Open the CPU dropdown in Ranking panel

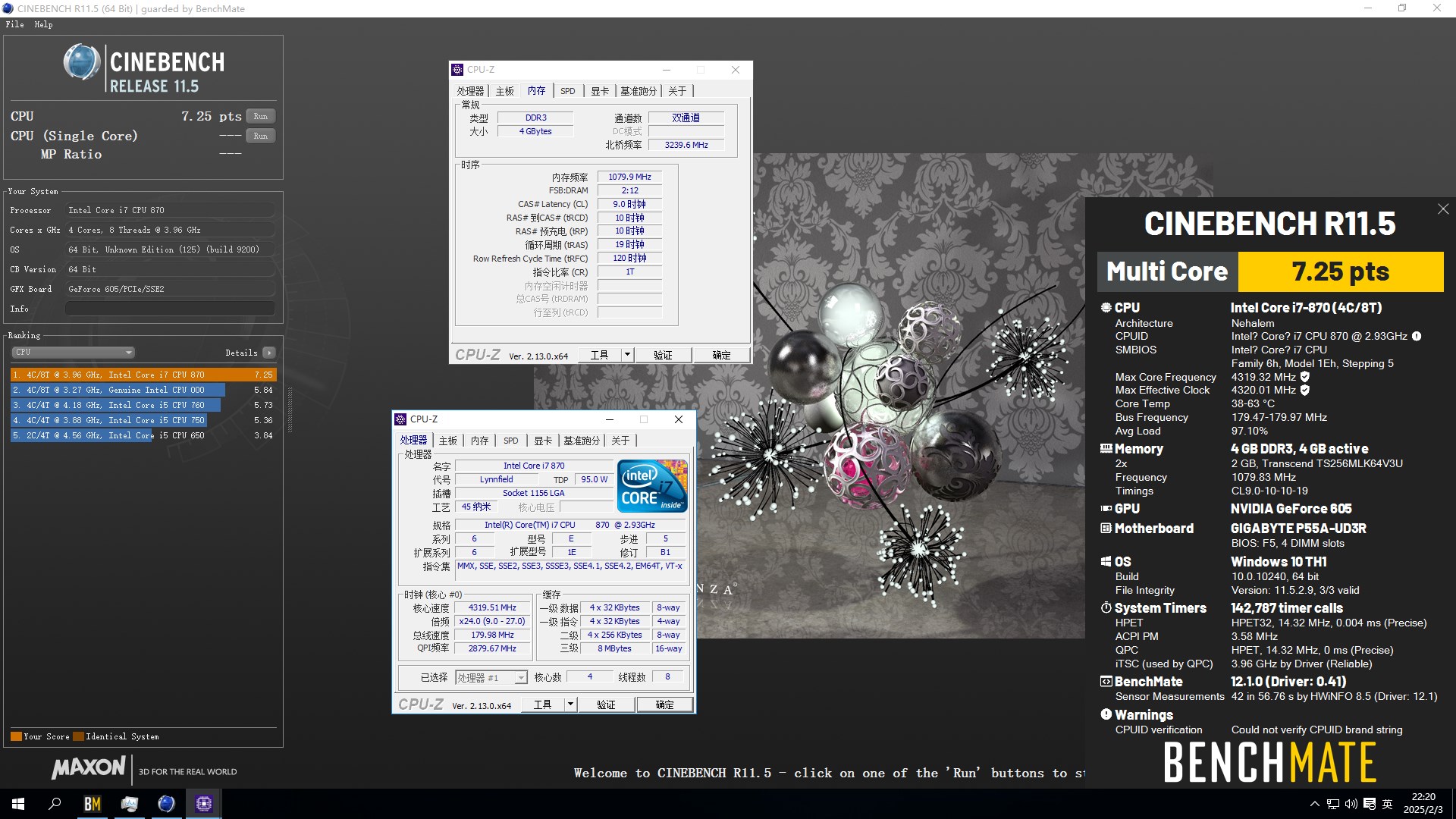tap(73, 353)
